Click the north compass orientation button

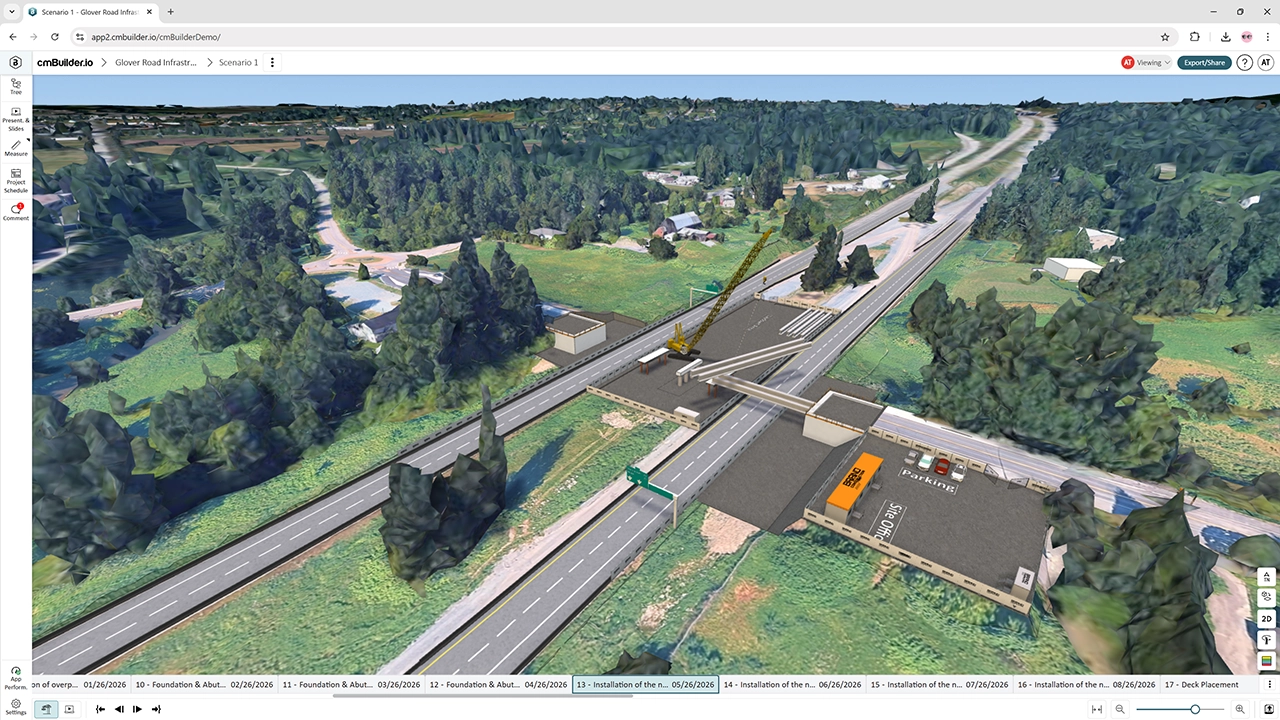tap(1267, 577)
